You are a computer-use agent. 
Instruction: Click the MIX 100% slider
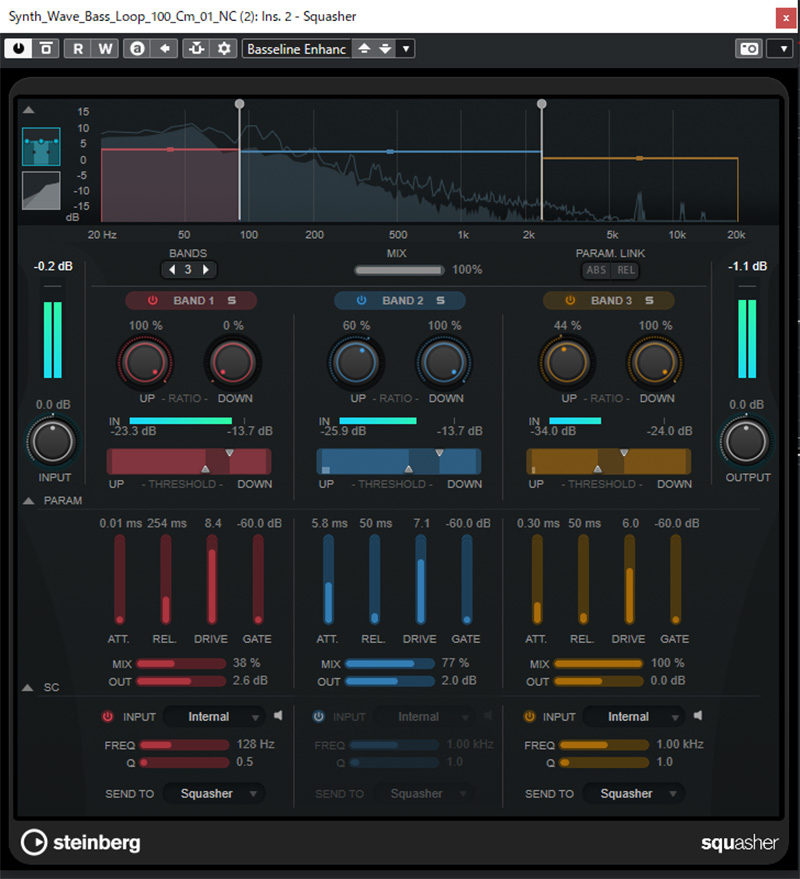(x=398, y=269)
